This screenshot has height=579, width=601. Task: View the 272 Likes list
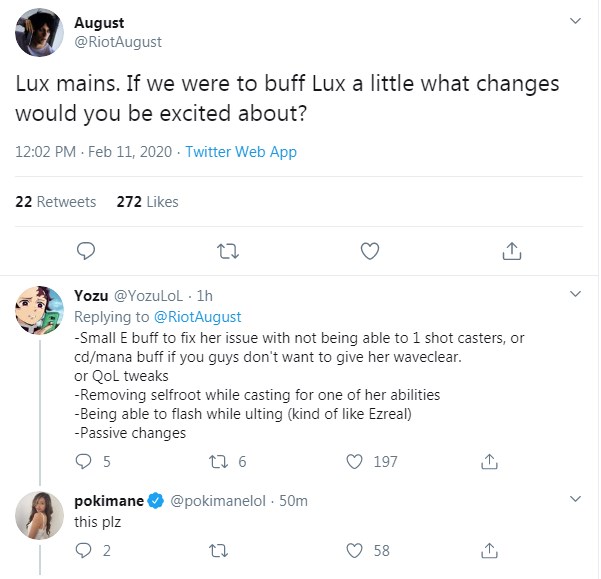pos(147,202)
